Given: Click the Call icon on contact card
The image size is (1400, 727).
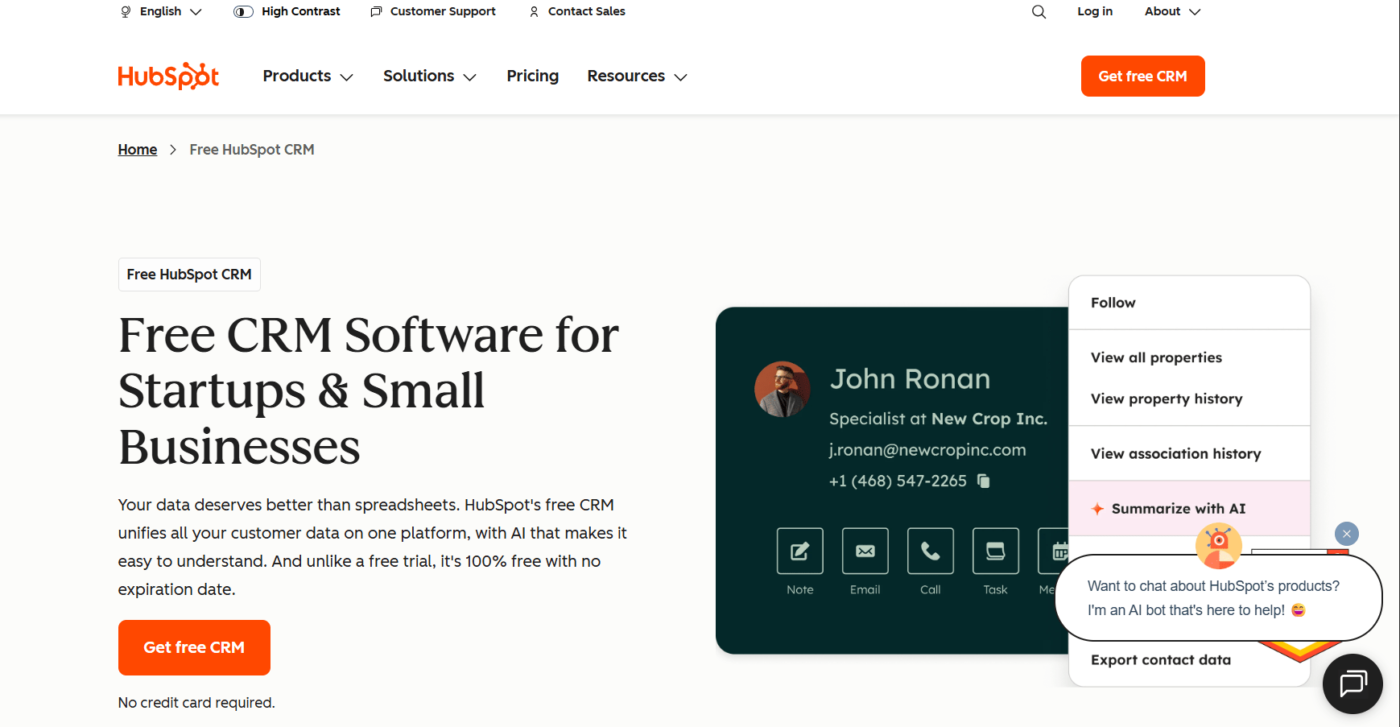Looking at the screenshot, I should tap(930, 551).
